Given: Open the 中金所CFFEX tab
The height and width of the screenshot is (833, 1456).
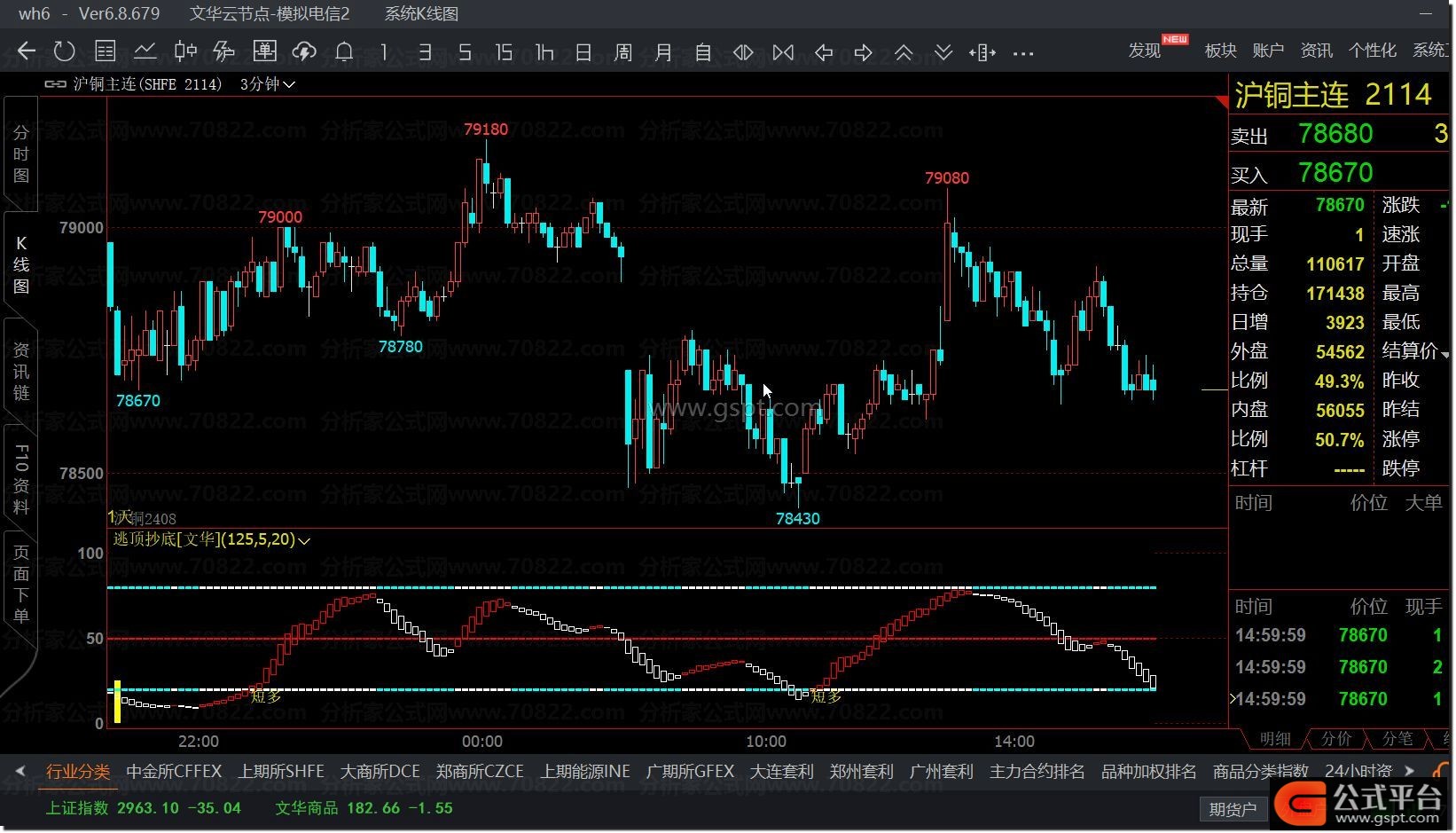Looking at the screenshot, I should tap(174, 772).
